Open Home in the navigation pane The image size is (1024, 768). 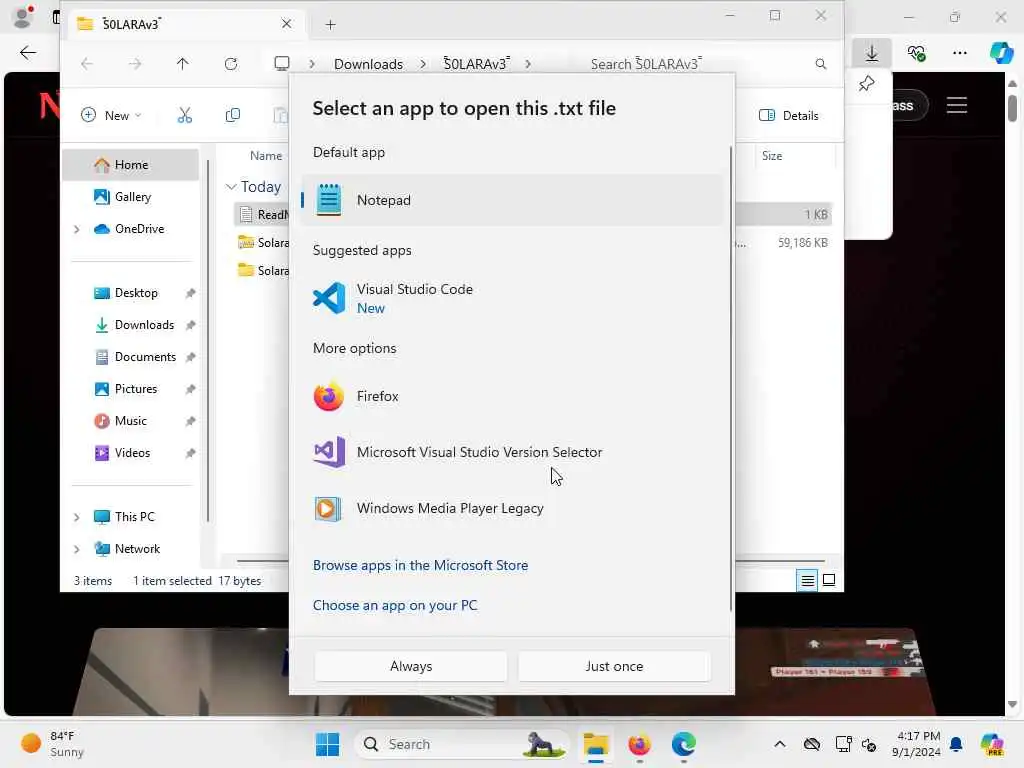[131, 165]
